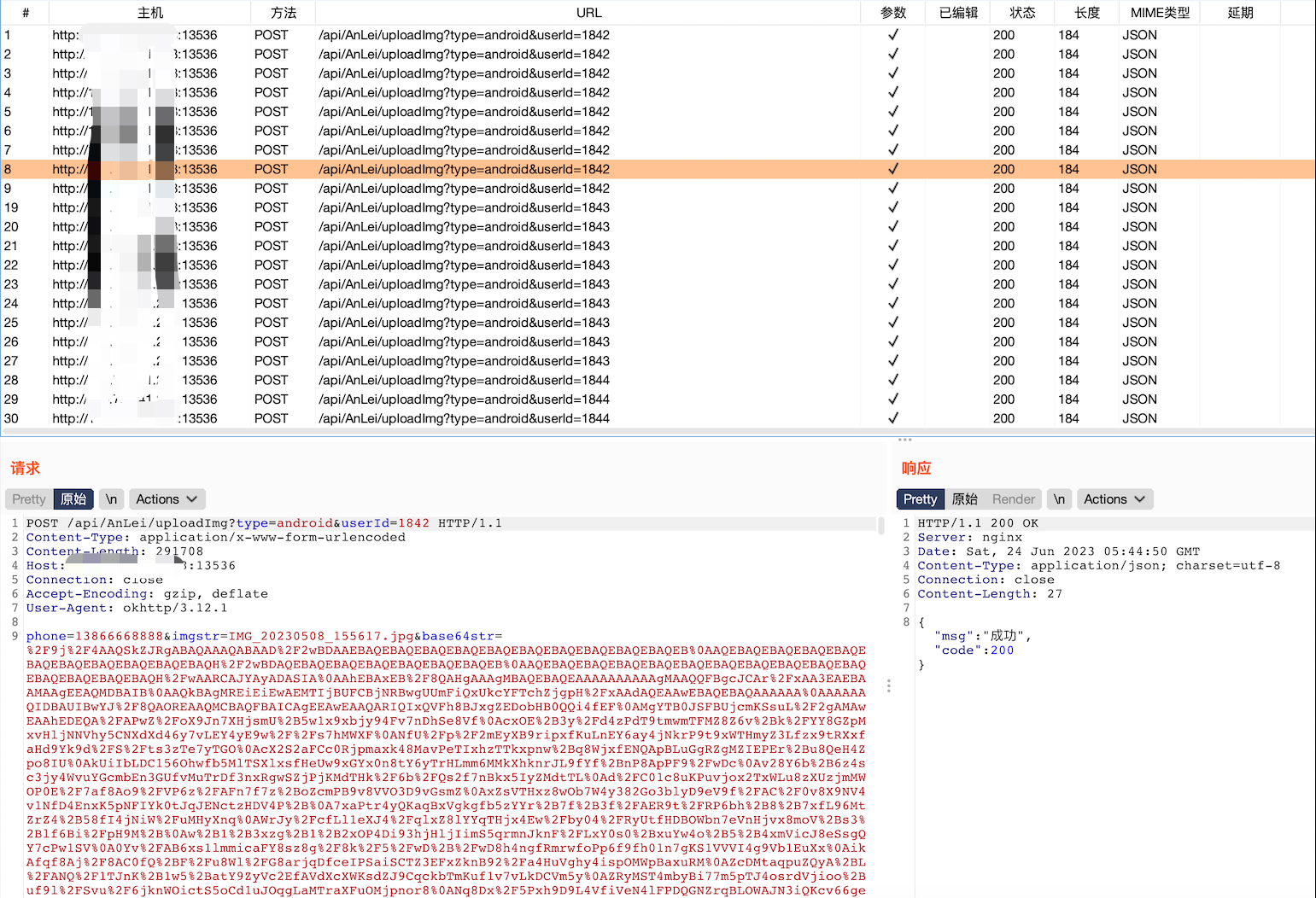Select request row number 24
This screenshot has height=898, width=1316.
coord(658,303)
